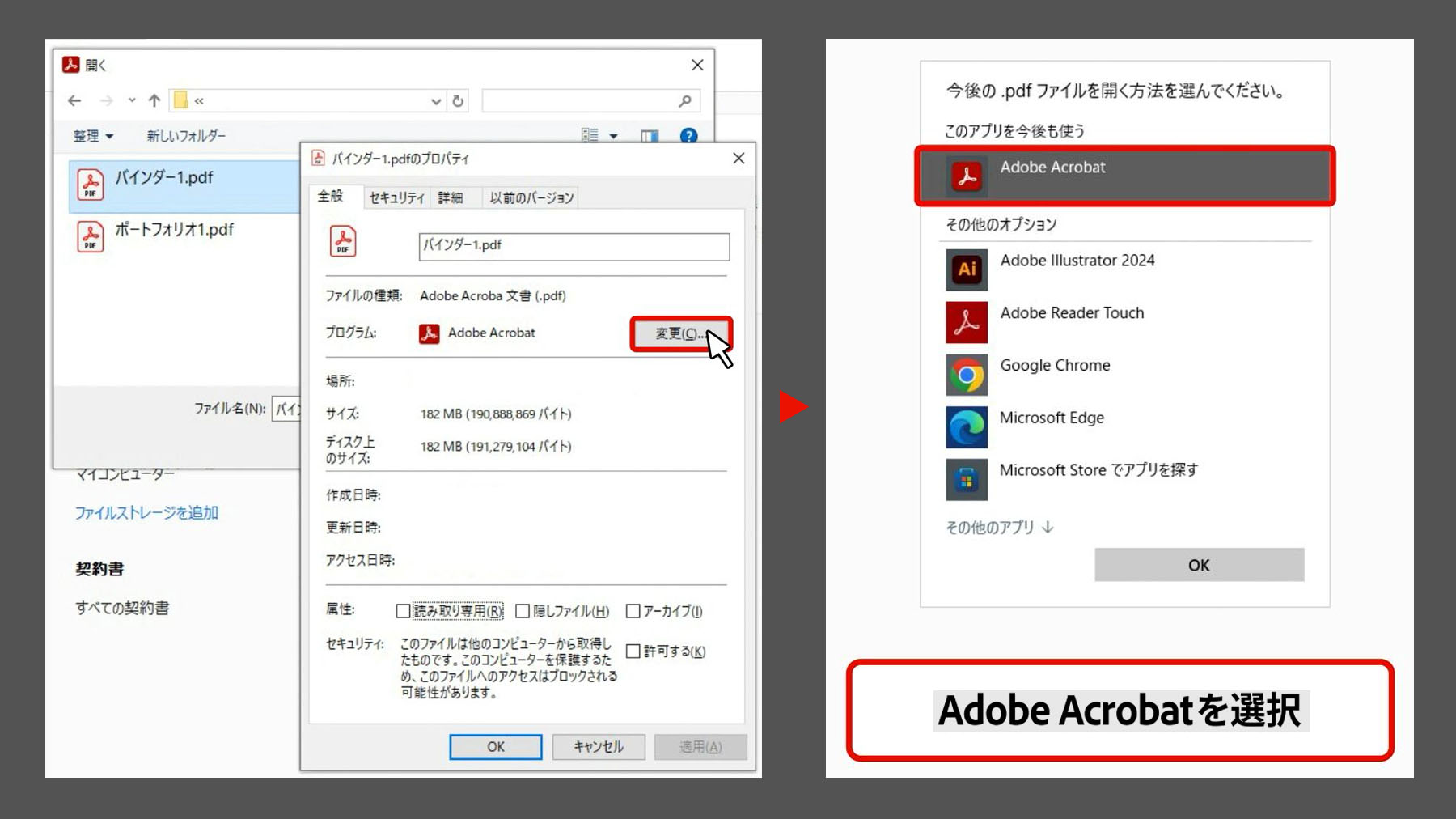Screen dimensions: 1456x819
Task: Click the large PDF icon in Properties dialog
Action: pyautogui.click(x=343, y=241)
